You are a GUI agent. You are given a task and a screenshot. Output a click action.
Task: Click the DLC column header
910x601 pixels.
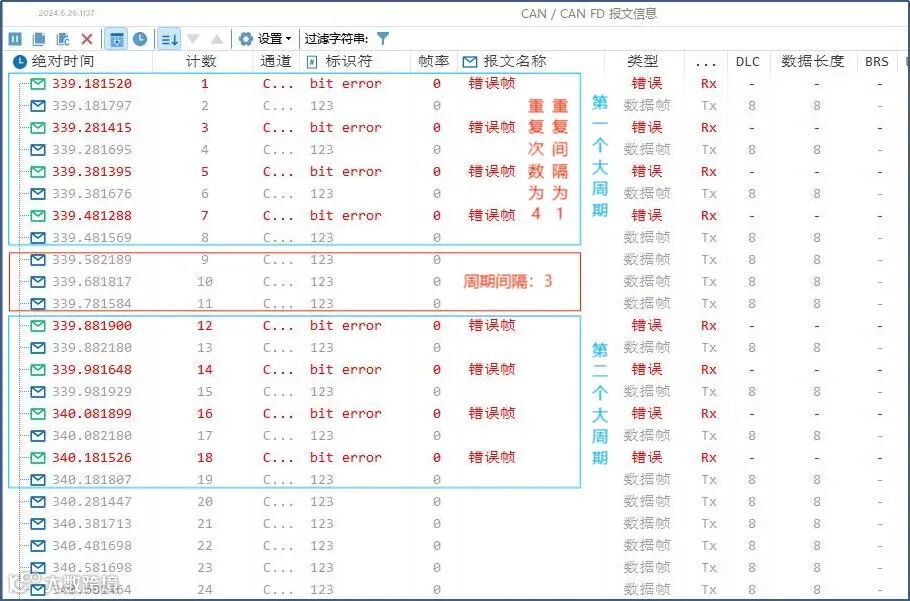(x=748, y=61)
